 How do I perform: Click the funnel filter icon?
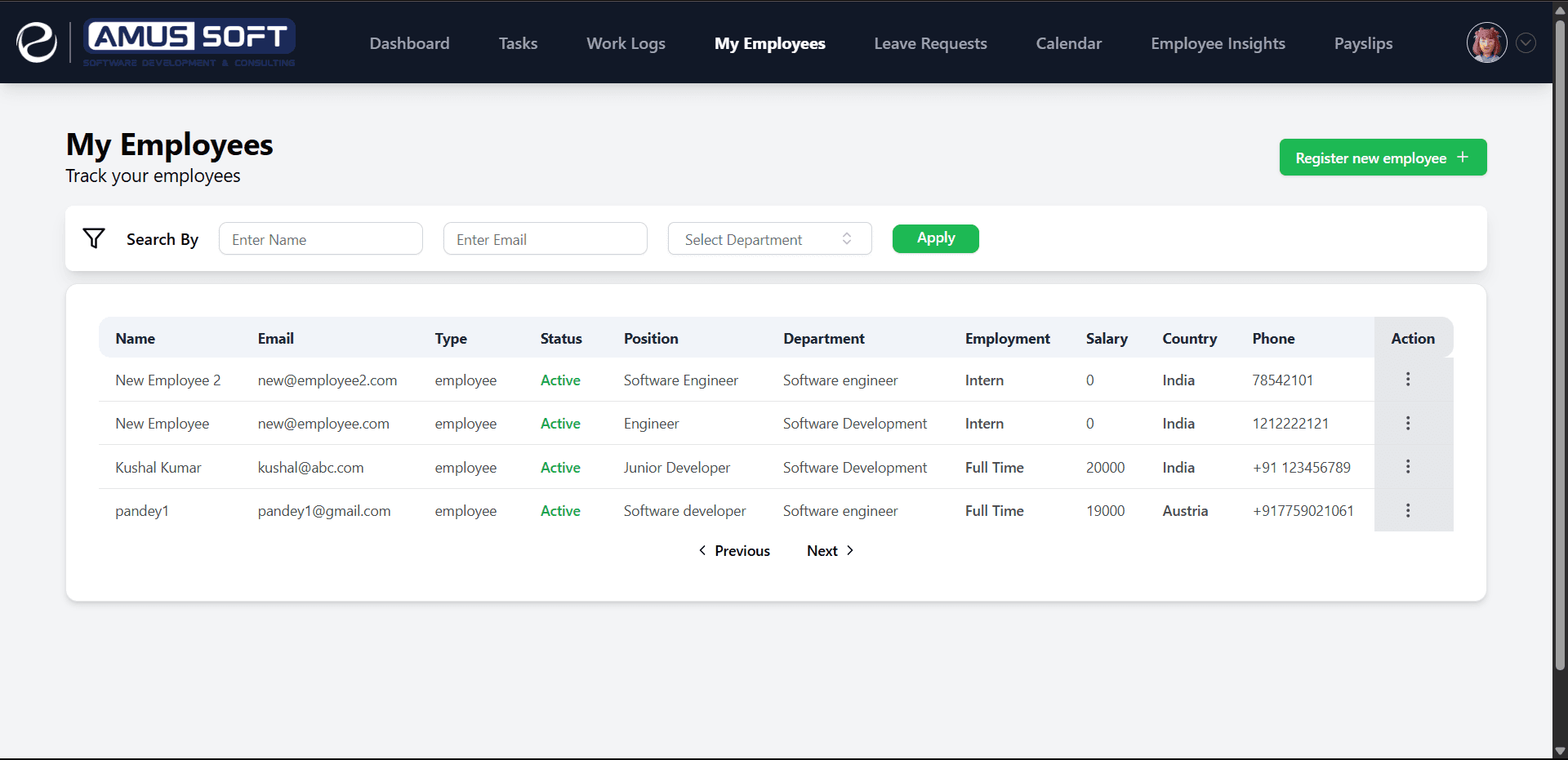pos(94,238)
